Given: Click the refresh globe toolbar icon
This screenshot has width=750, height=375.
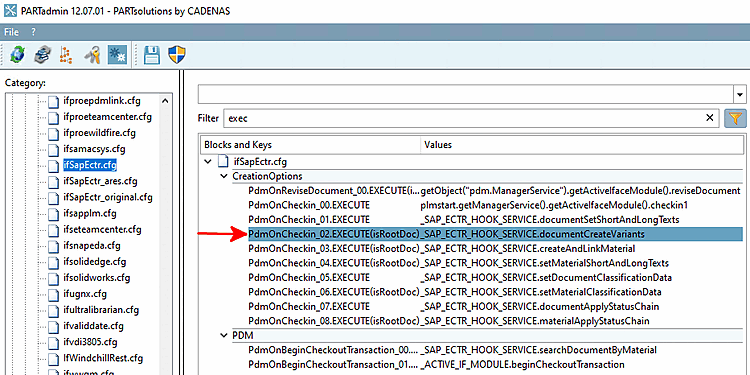Looking at the screenshot, I should pos(18,55).
